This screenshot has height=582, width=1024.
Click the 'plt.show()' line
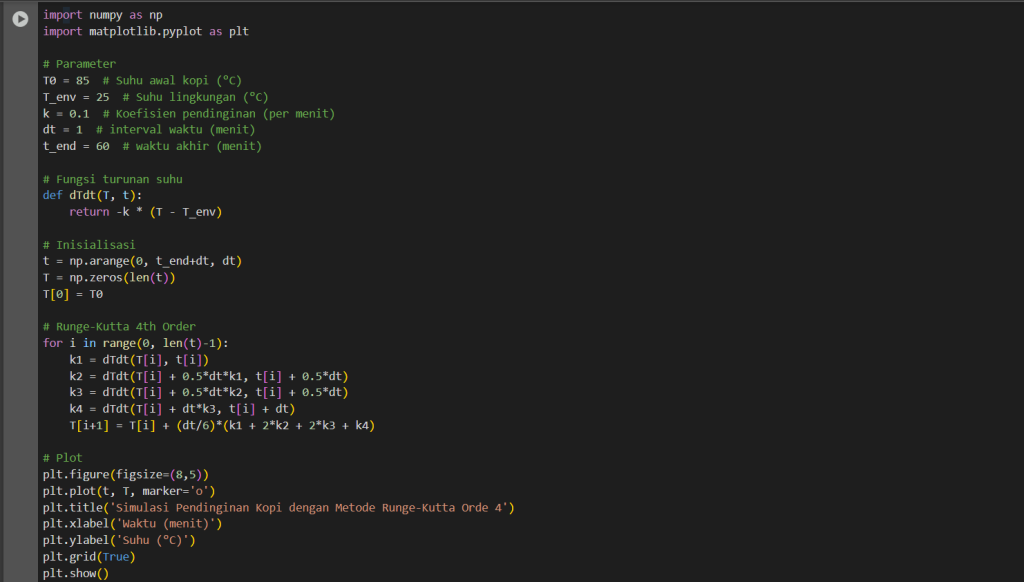[x=75, y=573]
